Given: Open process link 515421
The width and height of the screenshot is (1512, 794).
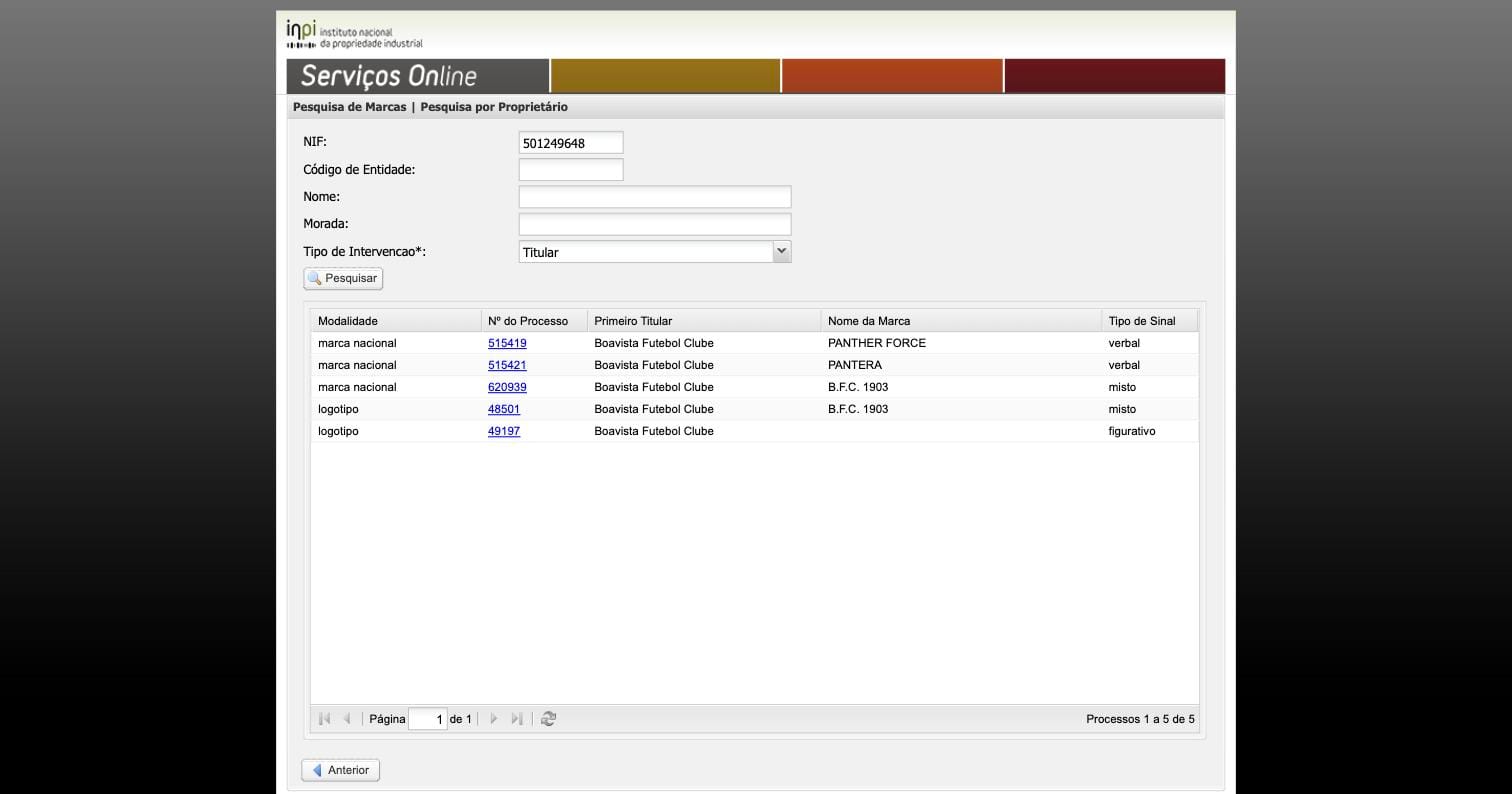Looking at the screenshot, I should point(507,365).
